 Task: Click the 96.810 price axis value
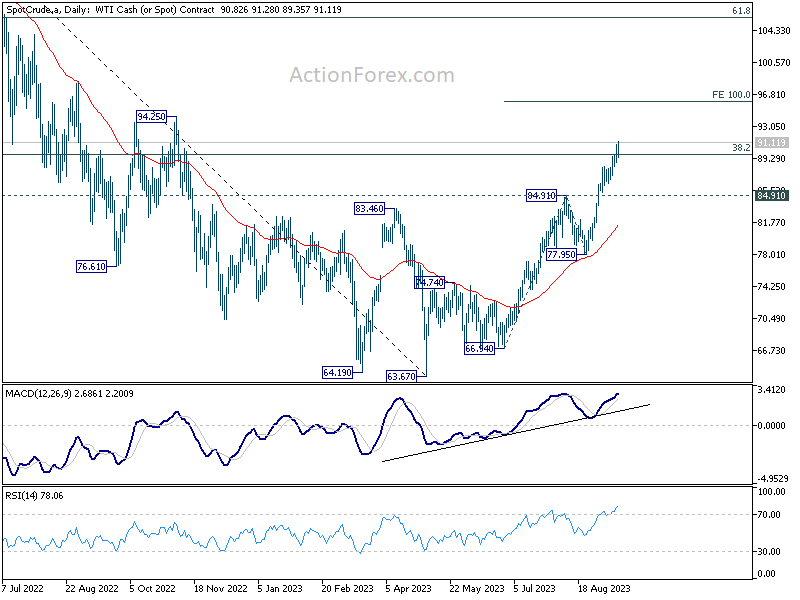click(x=773, y=94)
